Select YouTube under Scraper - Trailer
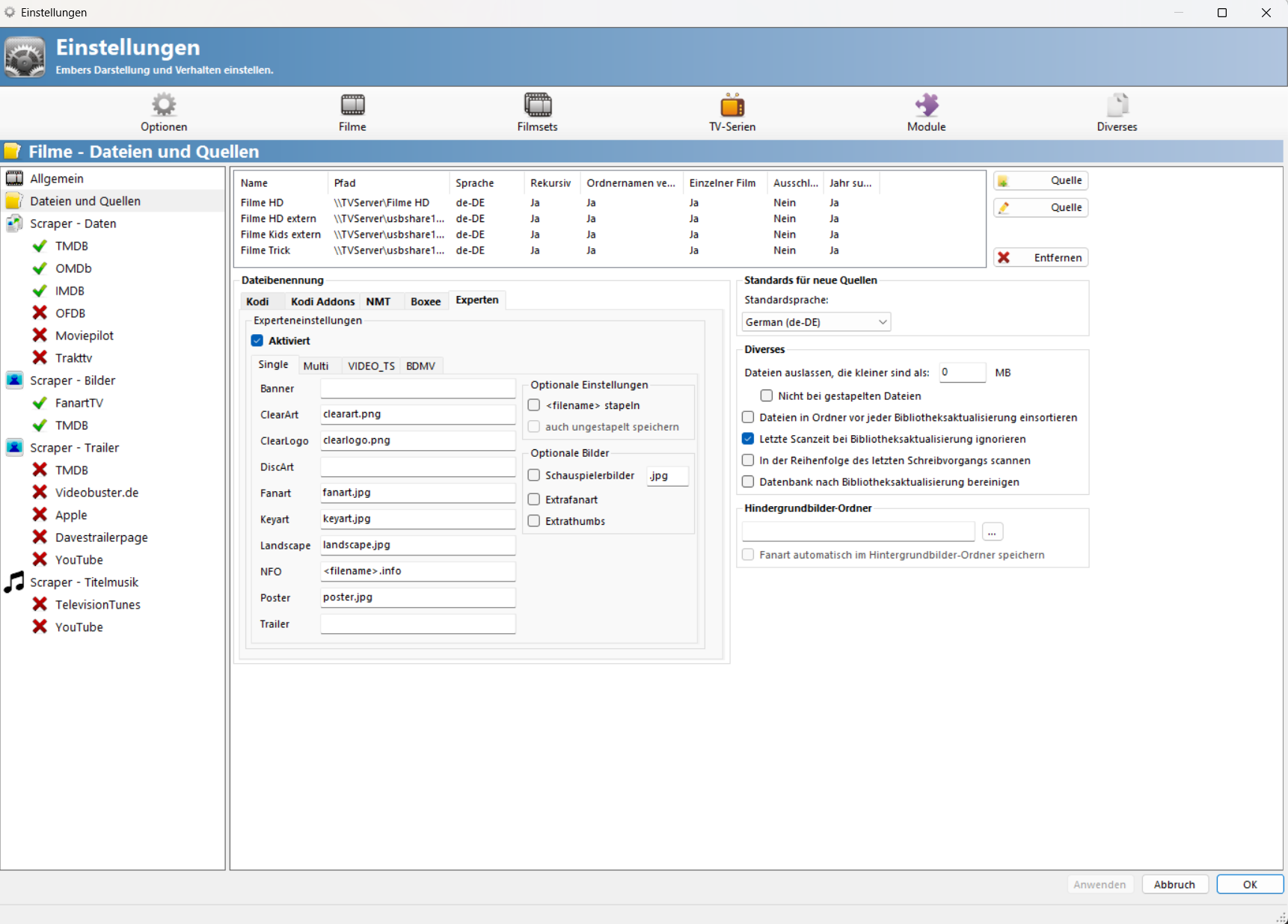This screenshot has height=924, width=1288. pos(79,560)
